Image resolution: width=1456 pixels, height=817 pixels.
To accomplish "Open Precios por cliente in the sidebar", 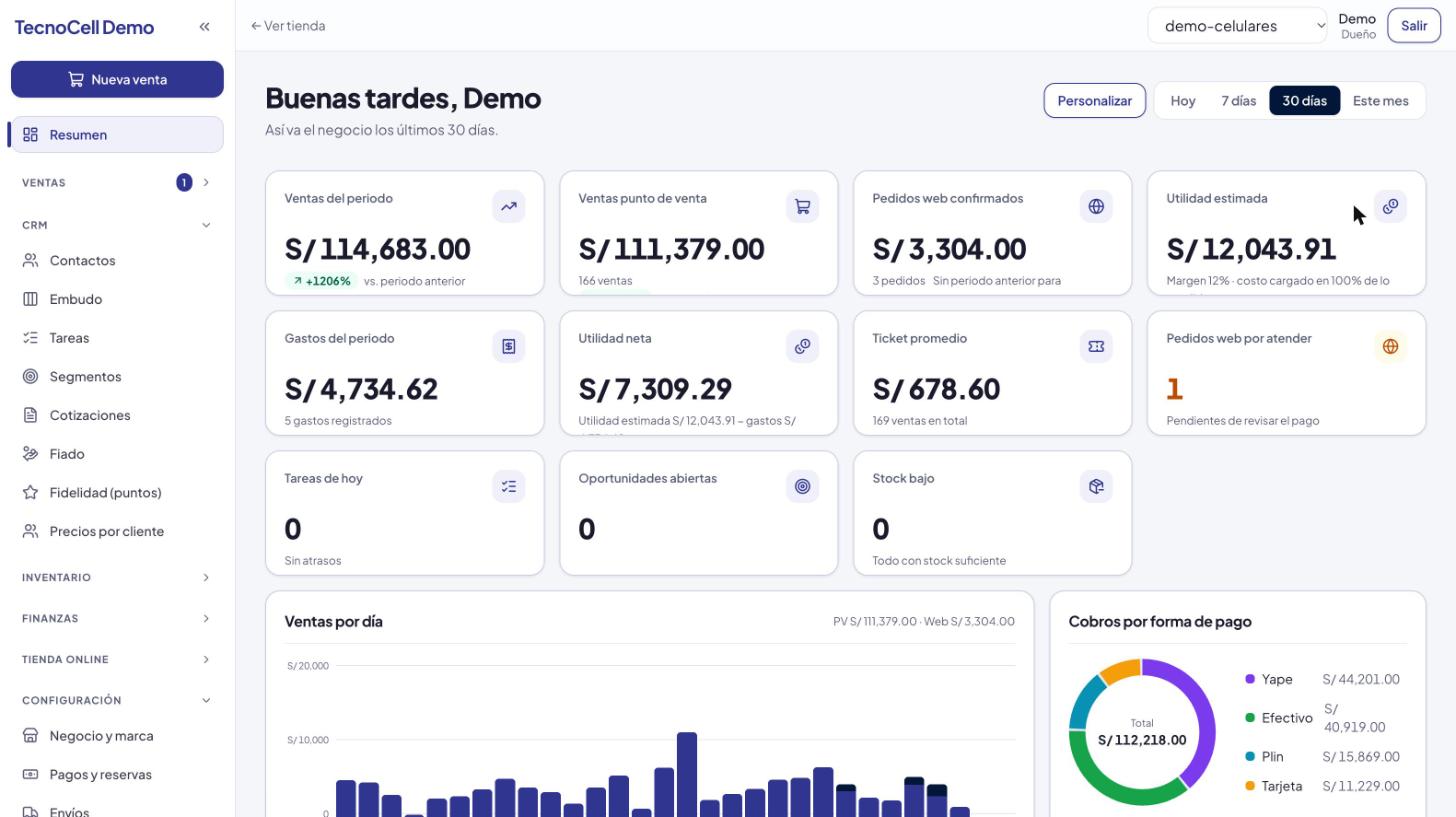I will click(x=117, y=531).
